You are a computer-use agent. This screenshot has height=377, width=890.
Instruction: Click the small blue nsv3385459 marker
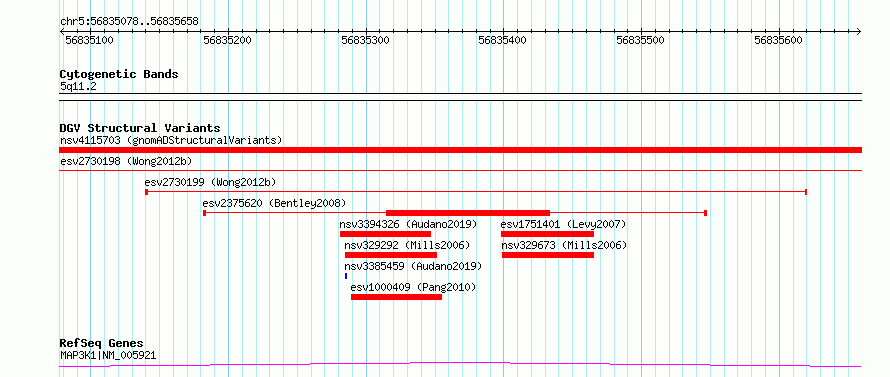(346, 276)
